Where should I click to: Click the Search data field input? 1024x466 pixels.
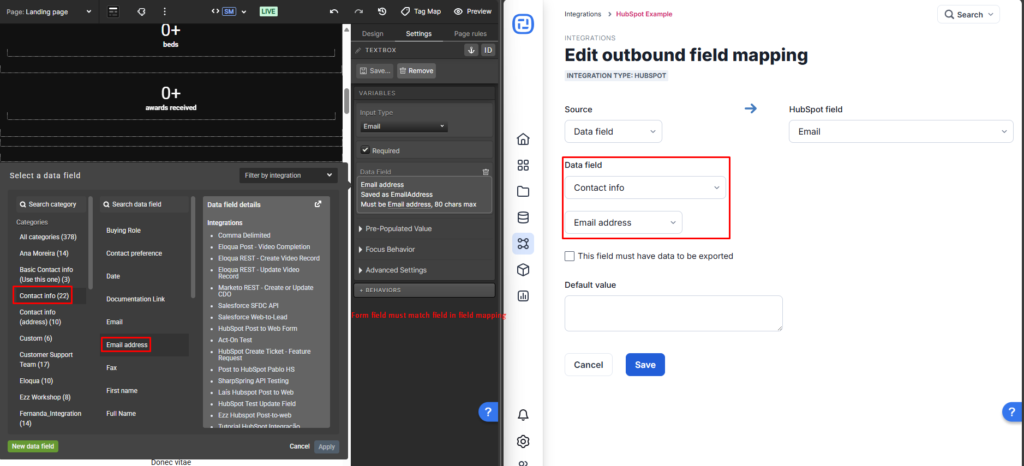[144, 204]
